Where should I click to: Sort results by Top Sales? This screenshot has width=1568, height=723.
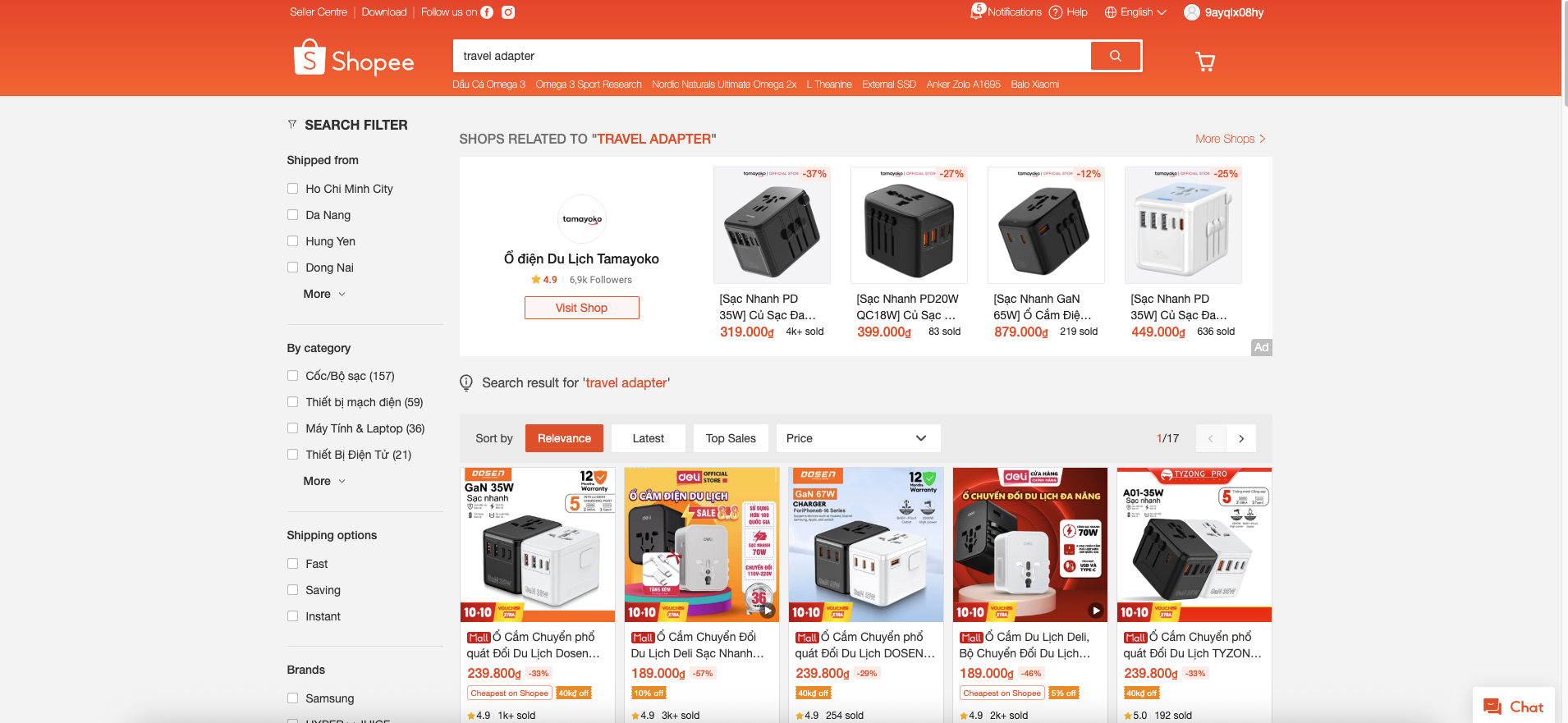731,438
